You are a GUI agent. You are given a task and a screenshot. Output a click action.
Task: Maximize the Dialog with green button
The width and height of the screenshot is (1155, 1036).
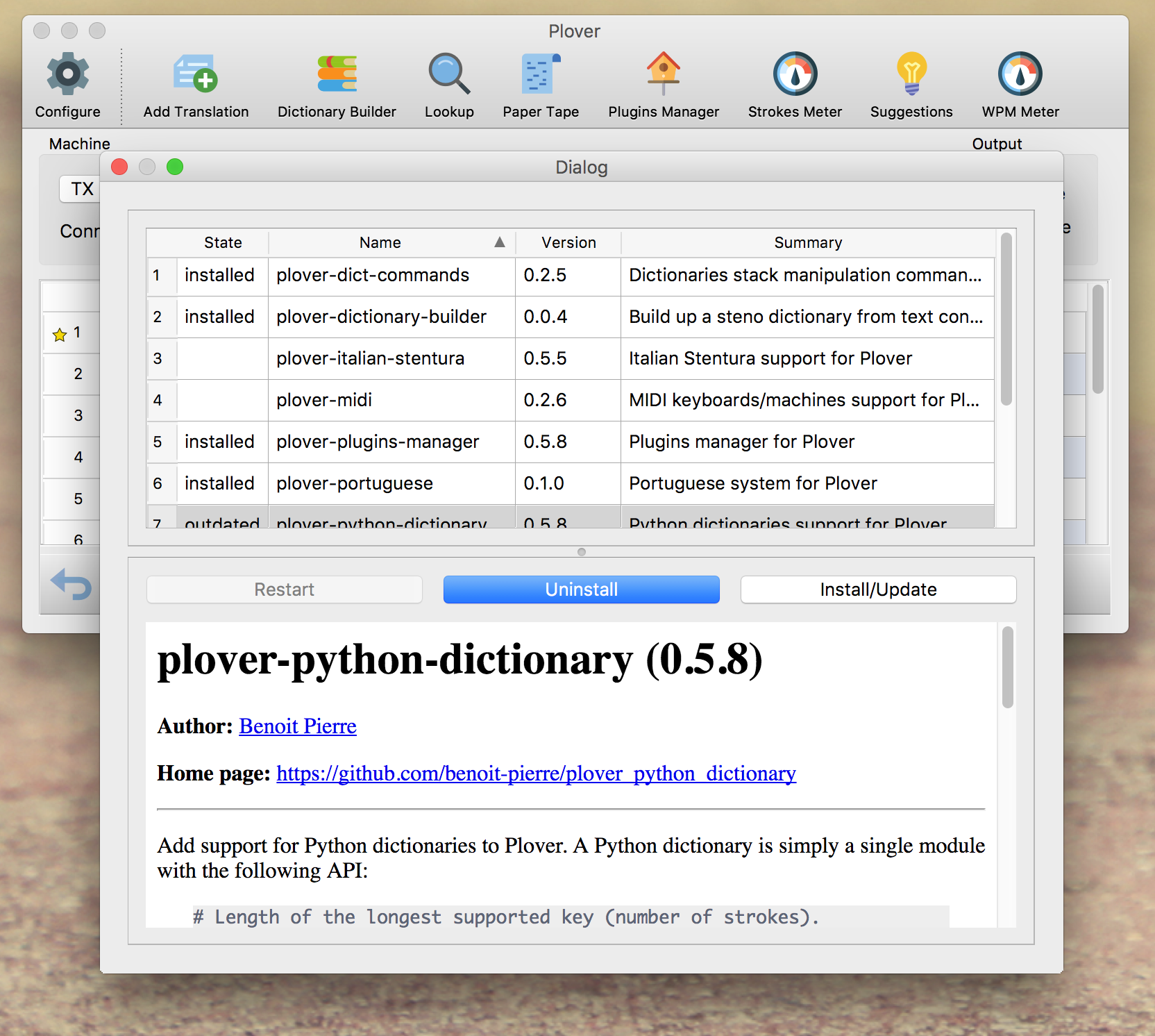point(175,167)
